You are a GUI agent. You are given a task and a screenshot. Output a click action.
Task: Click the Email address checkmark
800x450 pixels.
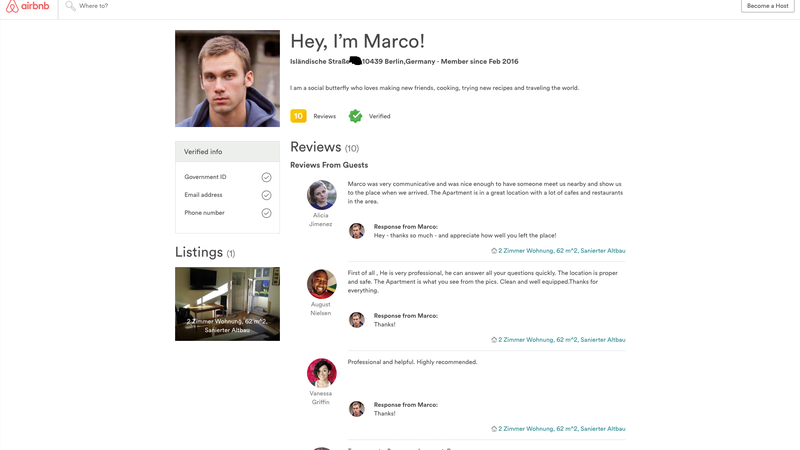click(266, 195)
